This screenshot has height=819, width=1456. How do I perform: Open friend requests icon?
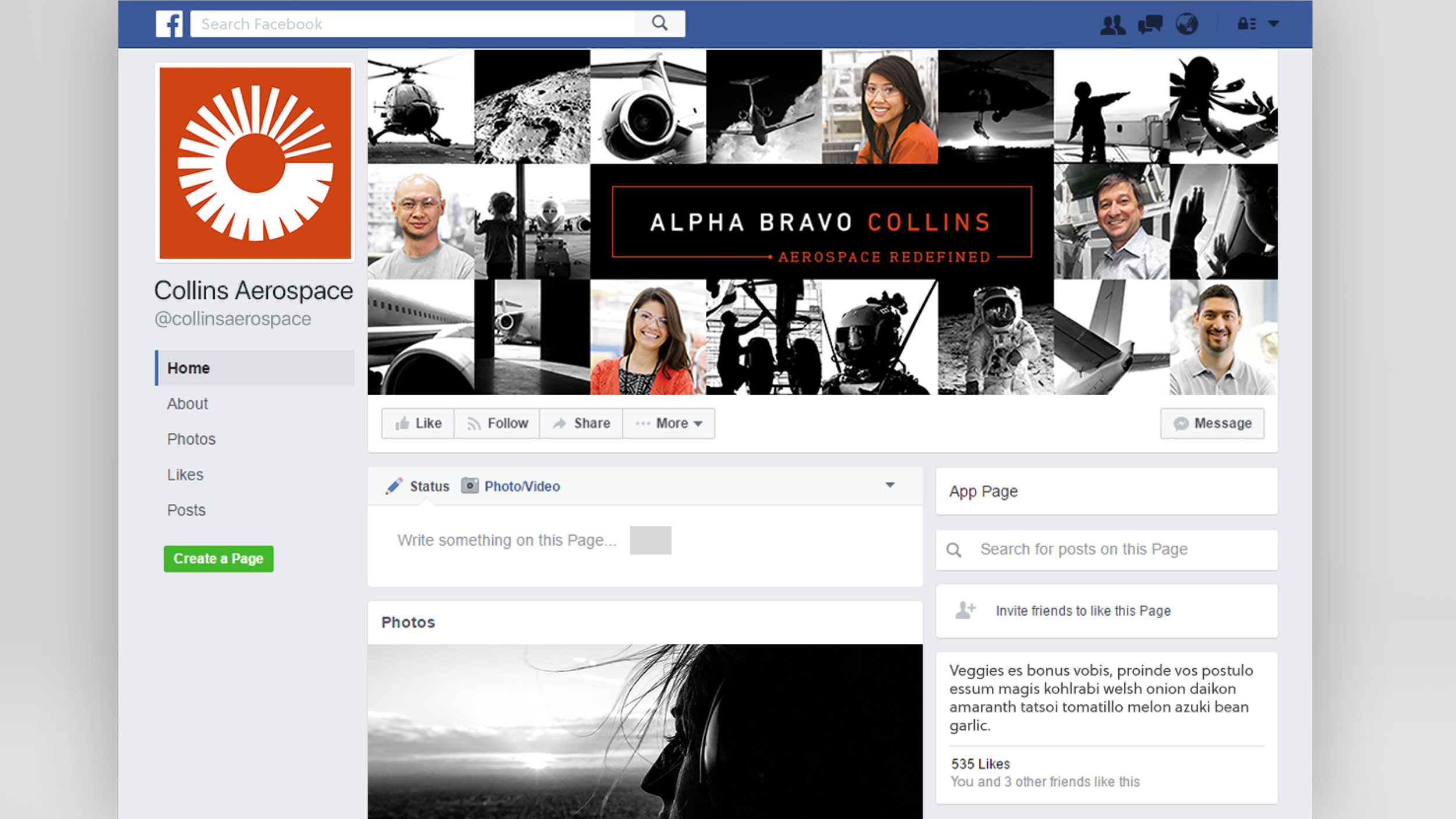coord(1112,24)
